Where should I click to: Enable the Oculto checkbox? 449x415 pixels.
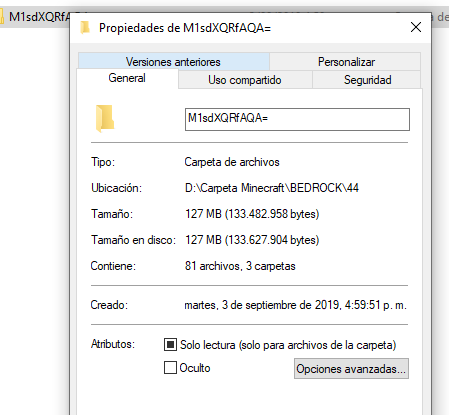pyautogui.click(x=170, y=368)
